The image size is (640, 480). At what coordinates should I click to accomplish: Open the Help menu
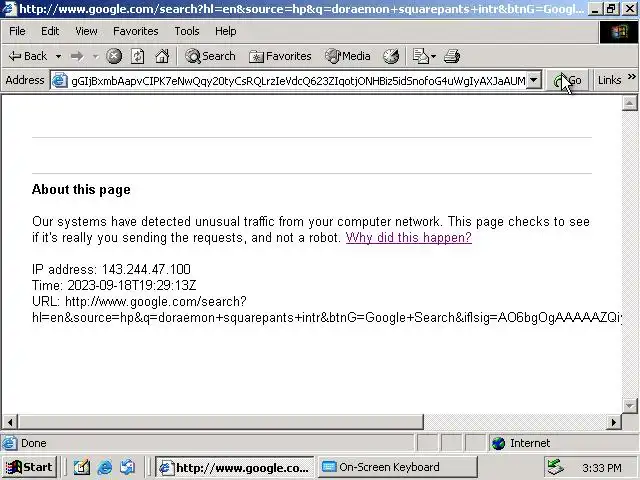pos(225,31)
